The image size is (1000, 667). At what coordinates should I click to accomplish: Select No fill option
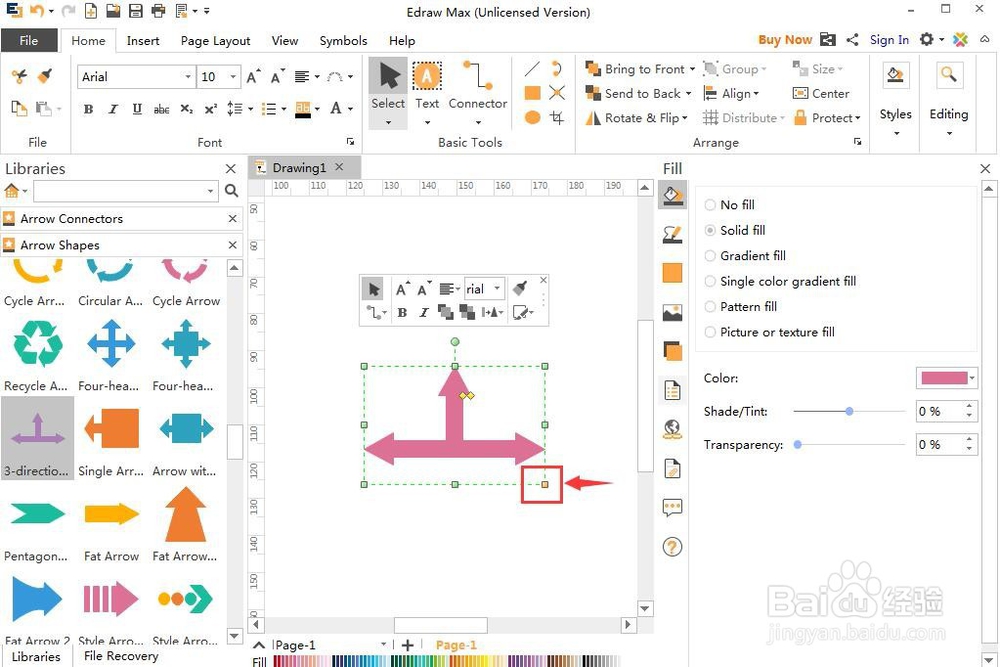729,205
